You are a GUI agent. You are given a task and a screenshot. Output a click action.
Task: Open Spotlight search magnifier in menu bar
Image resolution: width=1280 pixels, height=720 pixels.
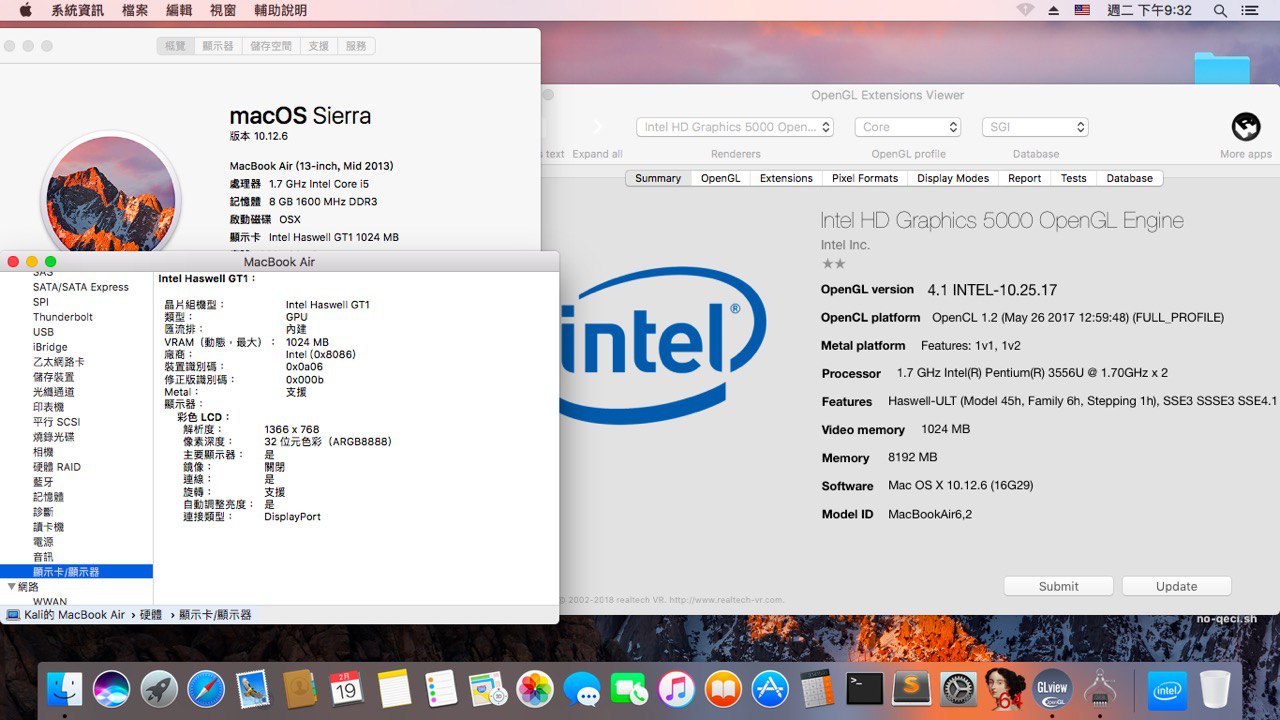(1220, 10)
